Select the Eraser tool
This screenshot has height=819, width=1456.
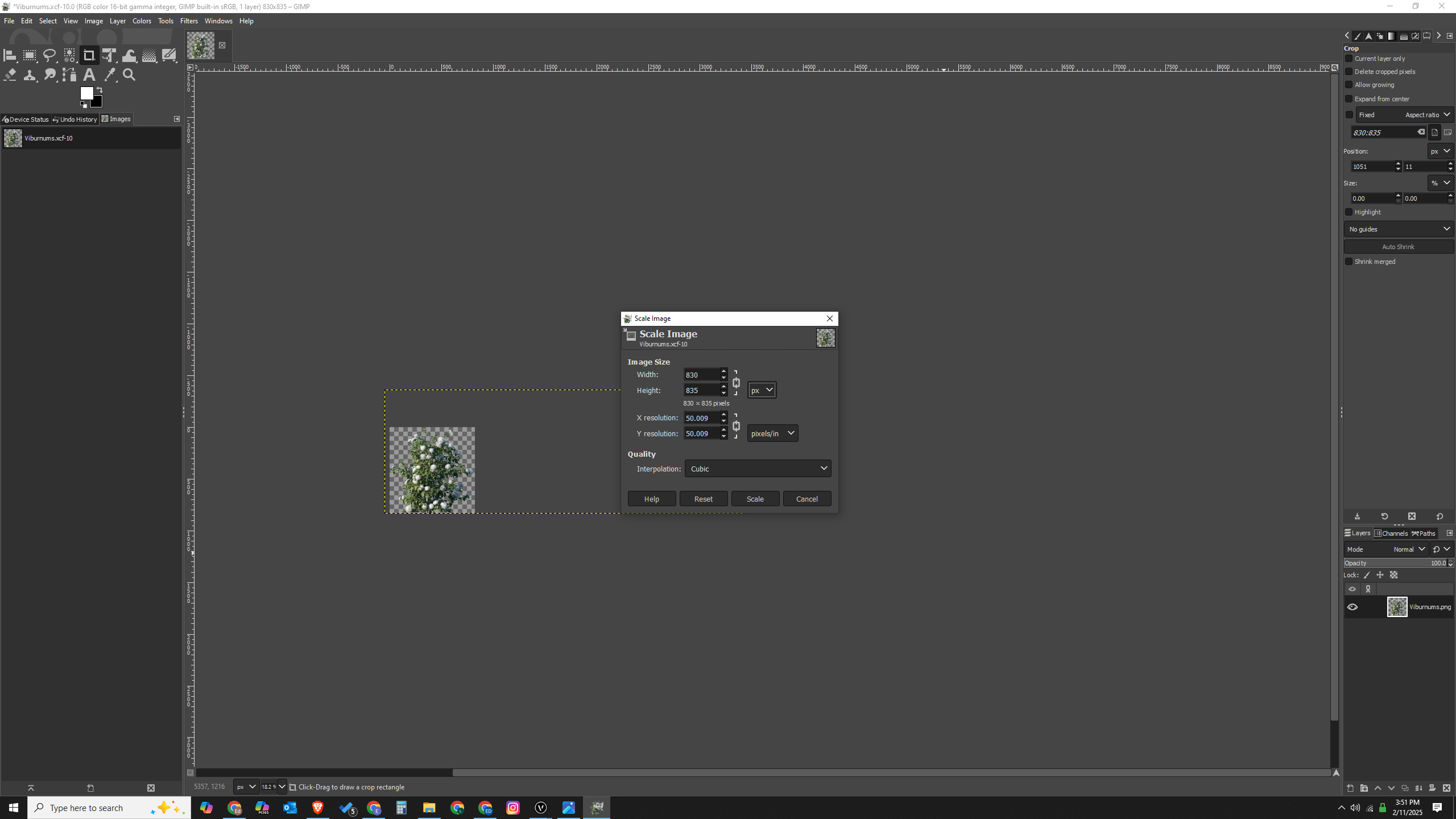(10, 75)
